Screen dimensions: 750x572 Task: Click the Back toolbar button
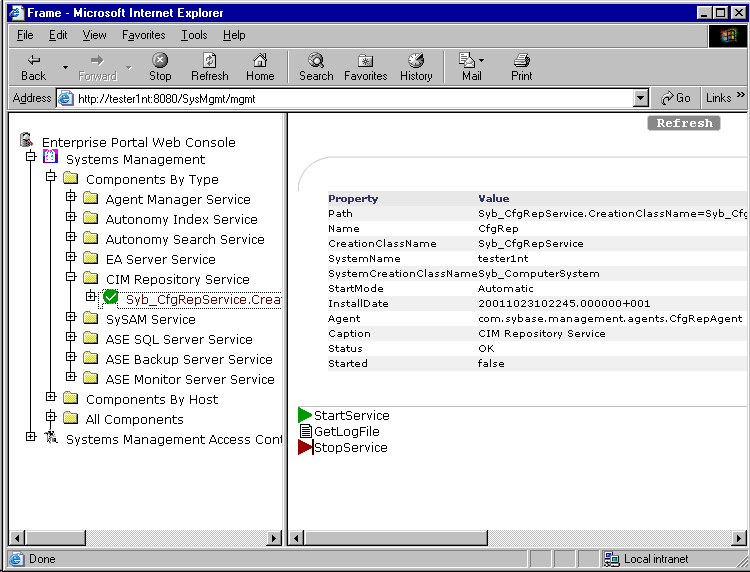(33, 67)
